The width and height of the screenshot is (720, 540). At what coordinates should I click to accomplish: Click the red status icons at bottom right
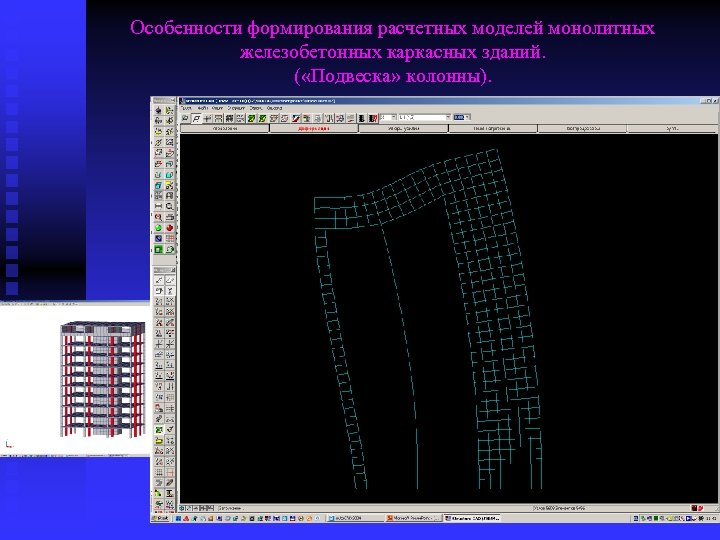pos(698,508)
